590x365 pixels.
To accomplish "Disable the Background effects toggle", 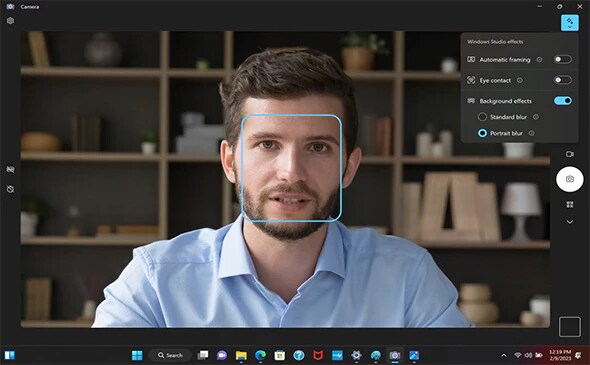I will [563, 101].
